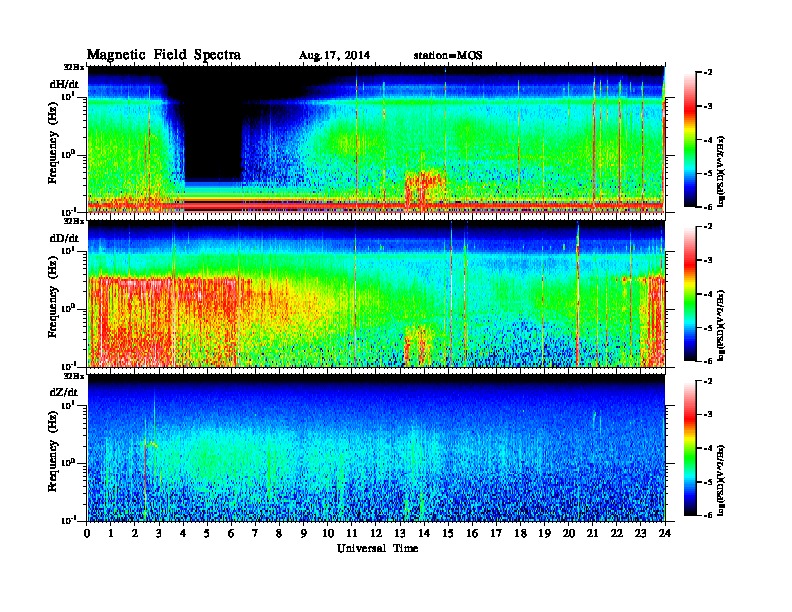Click hour tick label "11" on time axis

[x=351, y=533]
